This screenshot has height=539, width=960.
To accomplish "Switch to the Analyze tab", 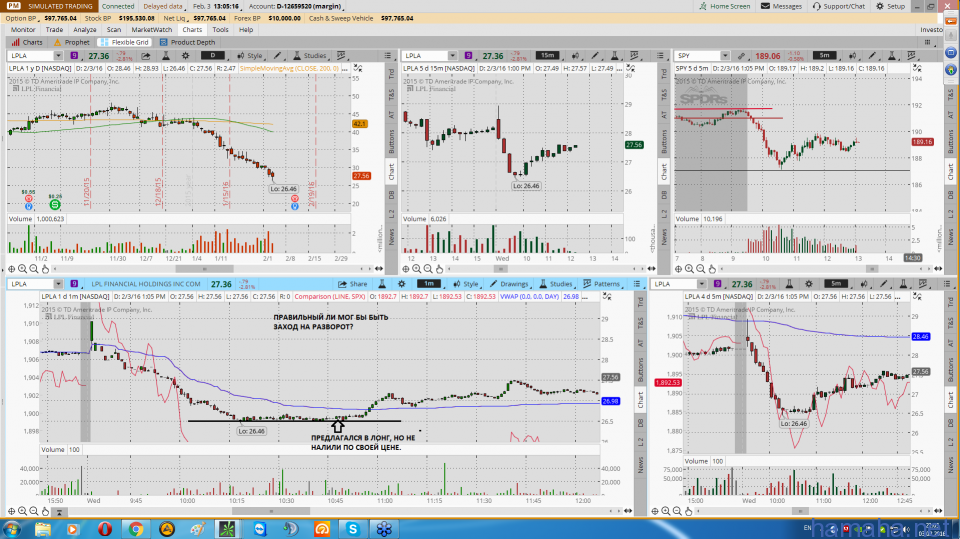I will (84, 29).
